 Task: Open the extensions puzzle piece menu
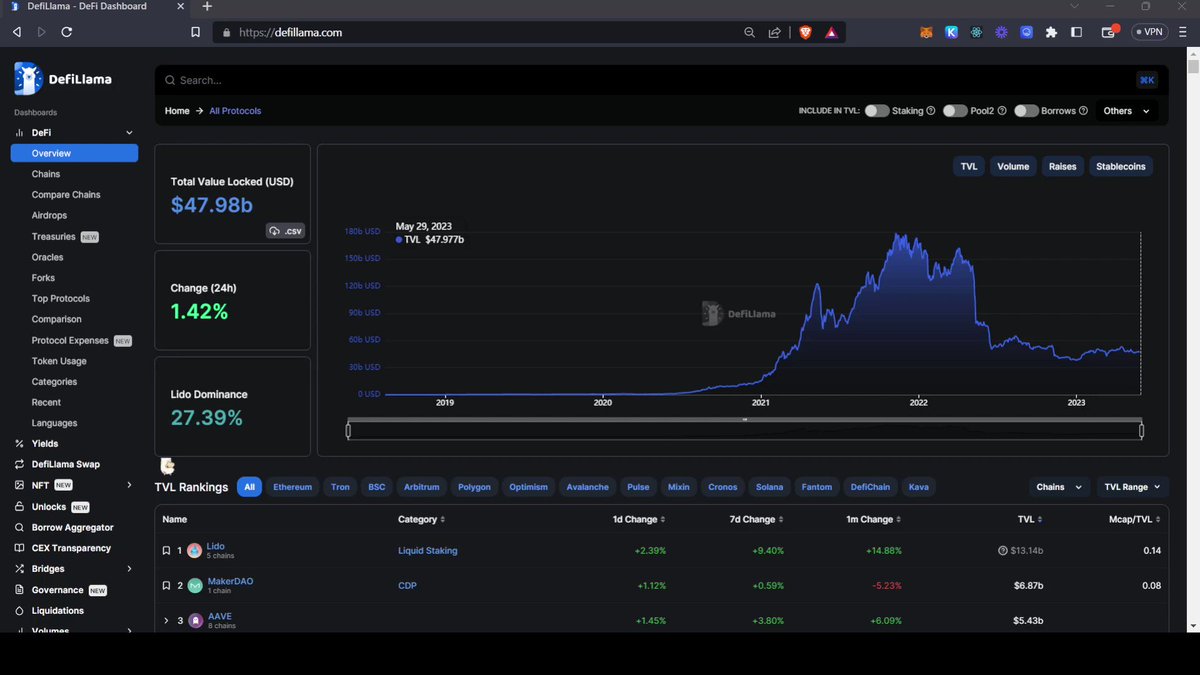pyautogui.click(x=1051, y=32)
